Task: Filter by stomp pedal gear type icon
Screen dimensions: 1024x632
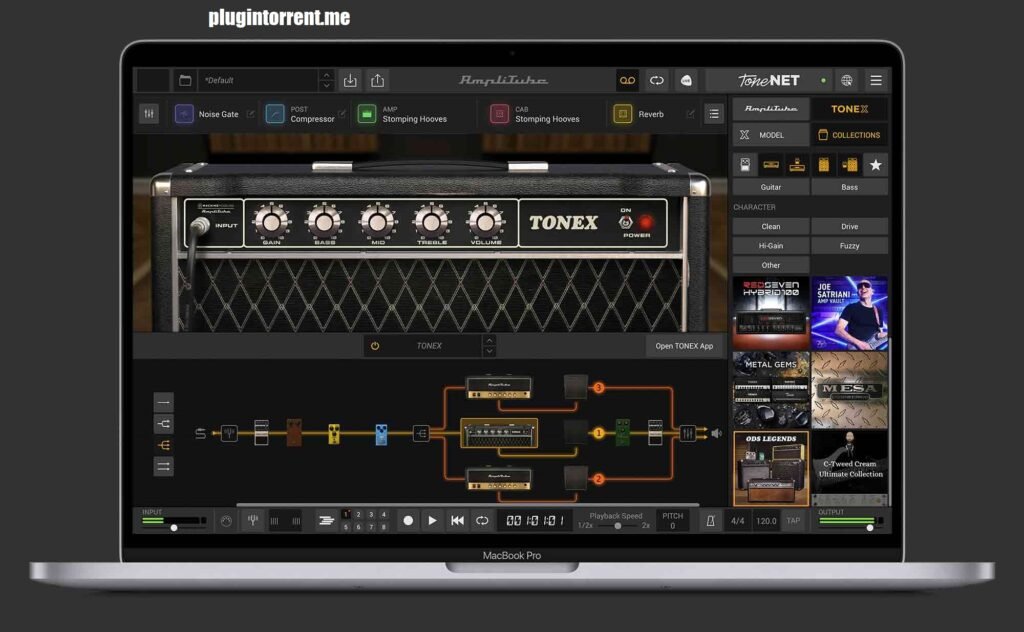Action: tap(744, 165)
